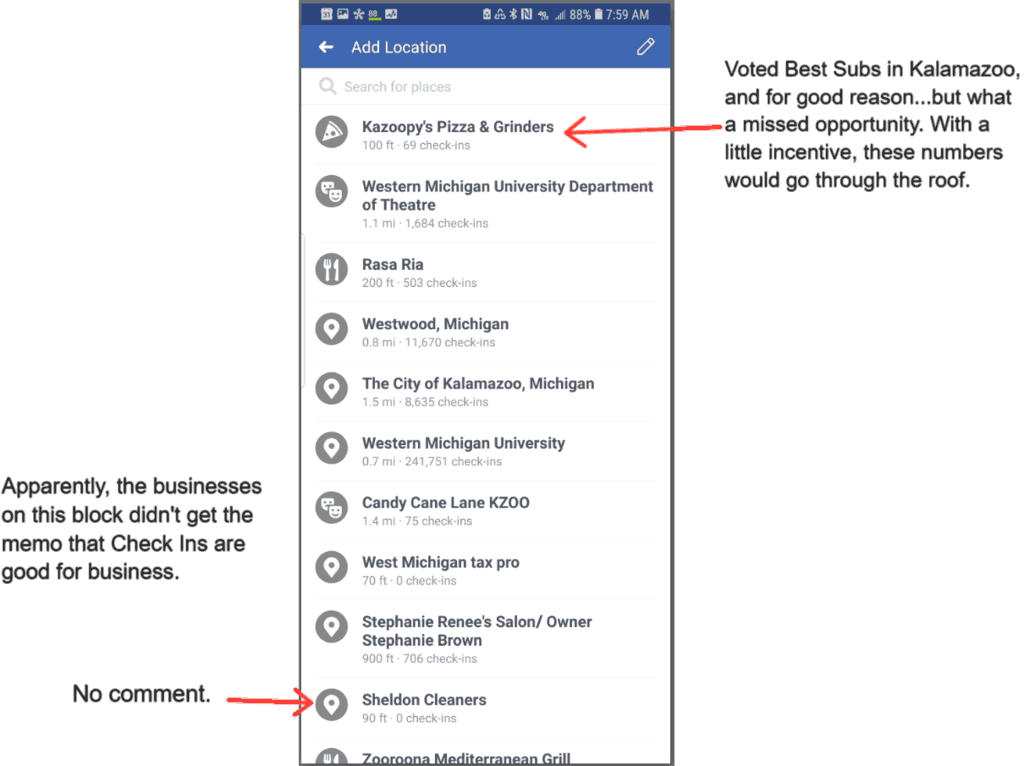The width and height of the screenshot is (1024, 766).
Task: Click into the Search for places field
Action: point(486,86)
